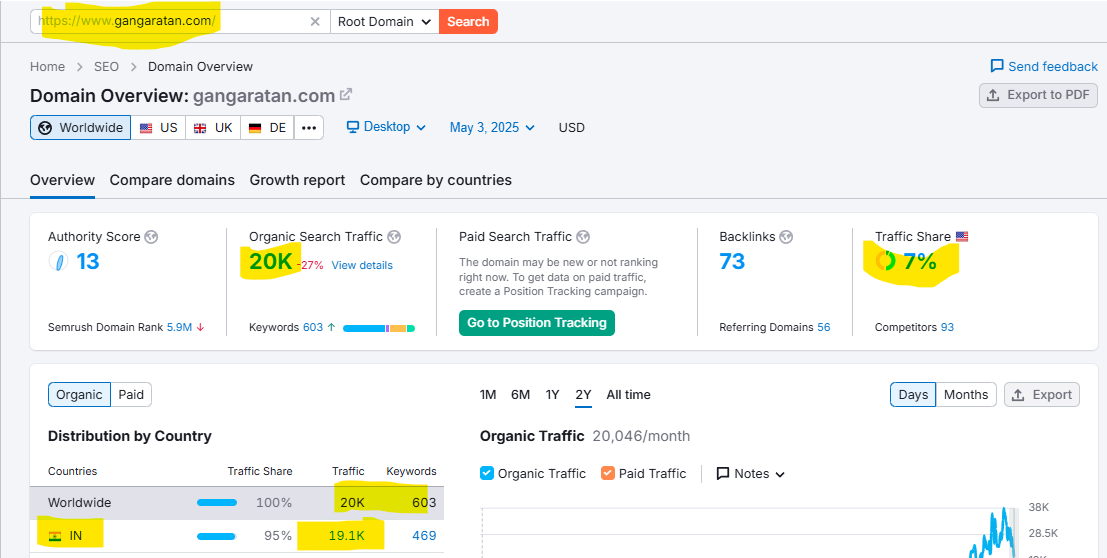Open Semrush Domain Rank 5.9M value
Viewport: 1107px width, 558px height.
(179, 328)
